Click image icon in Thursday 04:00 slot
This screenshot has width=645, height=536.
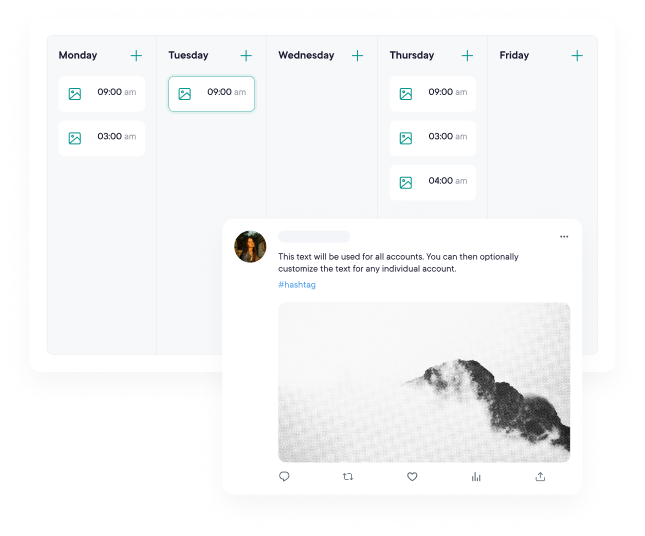pyautogui.click(x=406, y=183)
